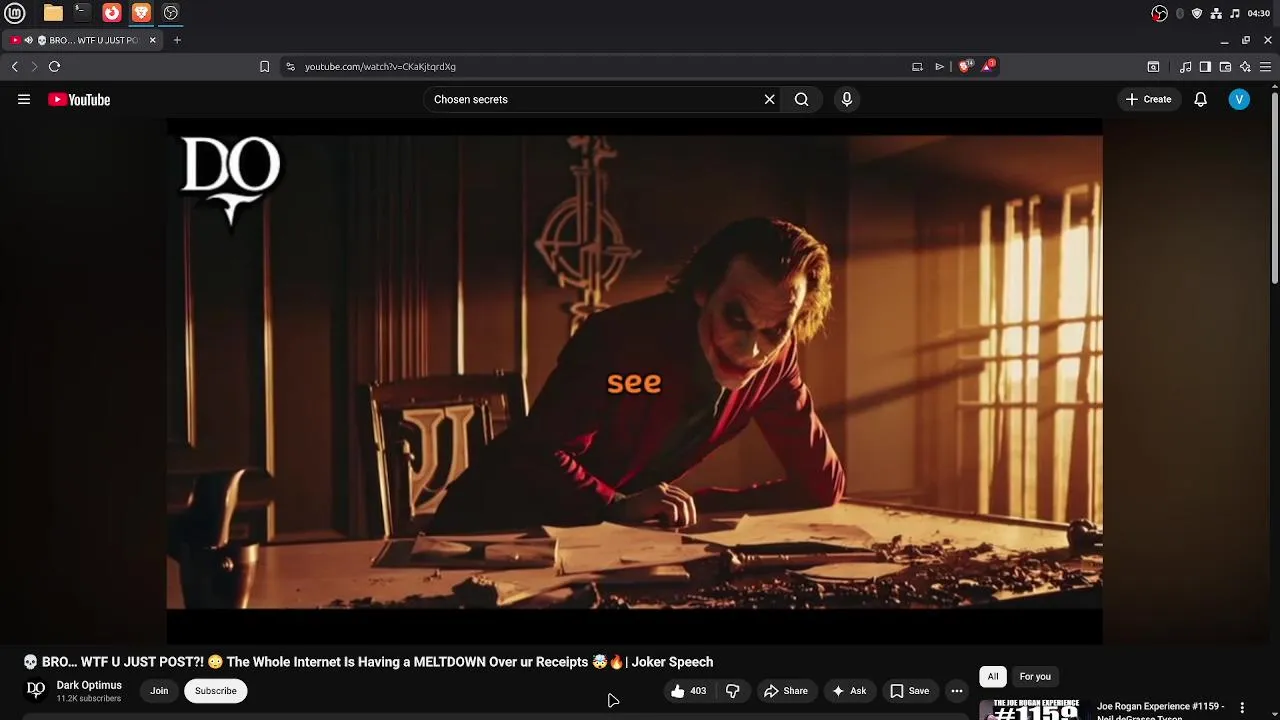The height and width of the screenshot is (720, 1280).
Task: Click the tray music note icon
Action: click(1235, 13)
